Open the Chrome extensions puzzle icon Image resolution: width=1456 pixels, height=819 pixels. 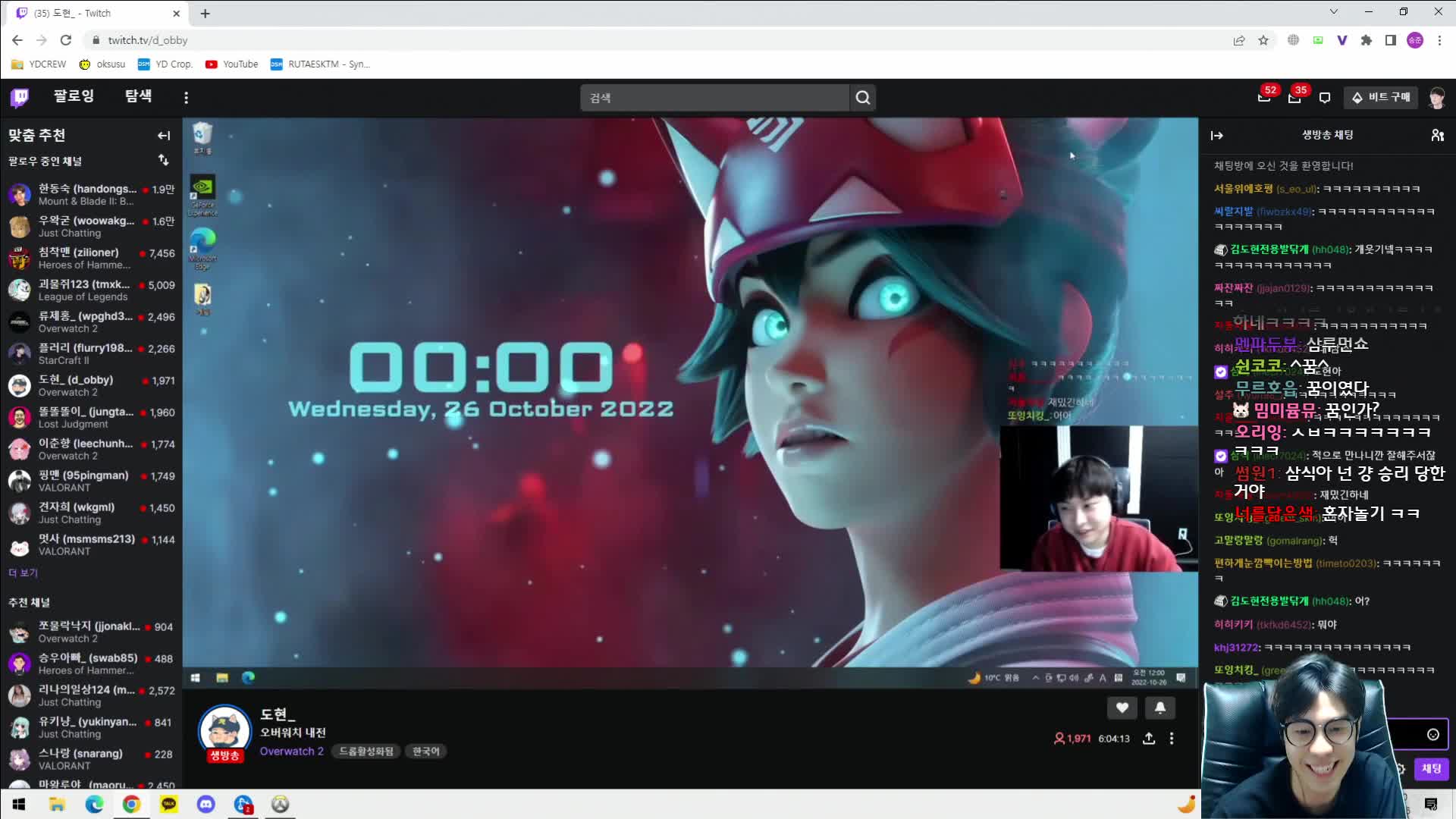coord(1367,40)
